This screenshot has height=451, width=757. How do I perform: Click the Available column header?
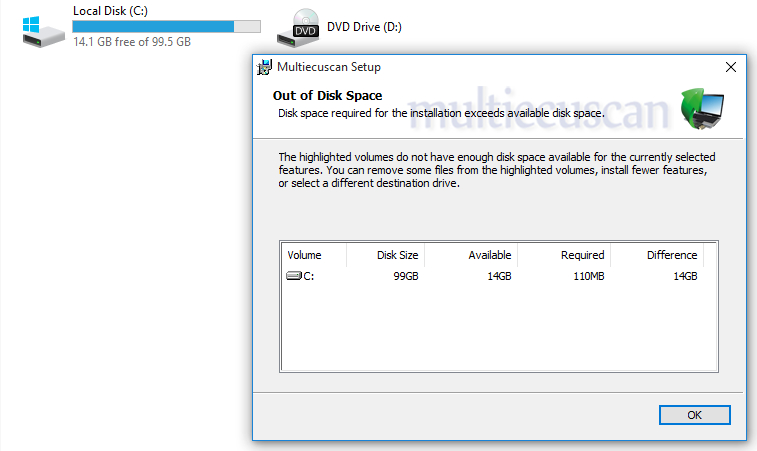coord(471,255)
